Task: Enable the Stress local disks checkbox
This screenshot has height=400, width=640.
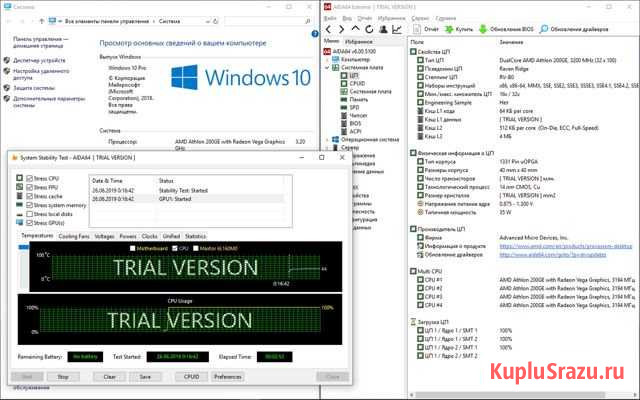Action: point(27,214)
